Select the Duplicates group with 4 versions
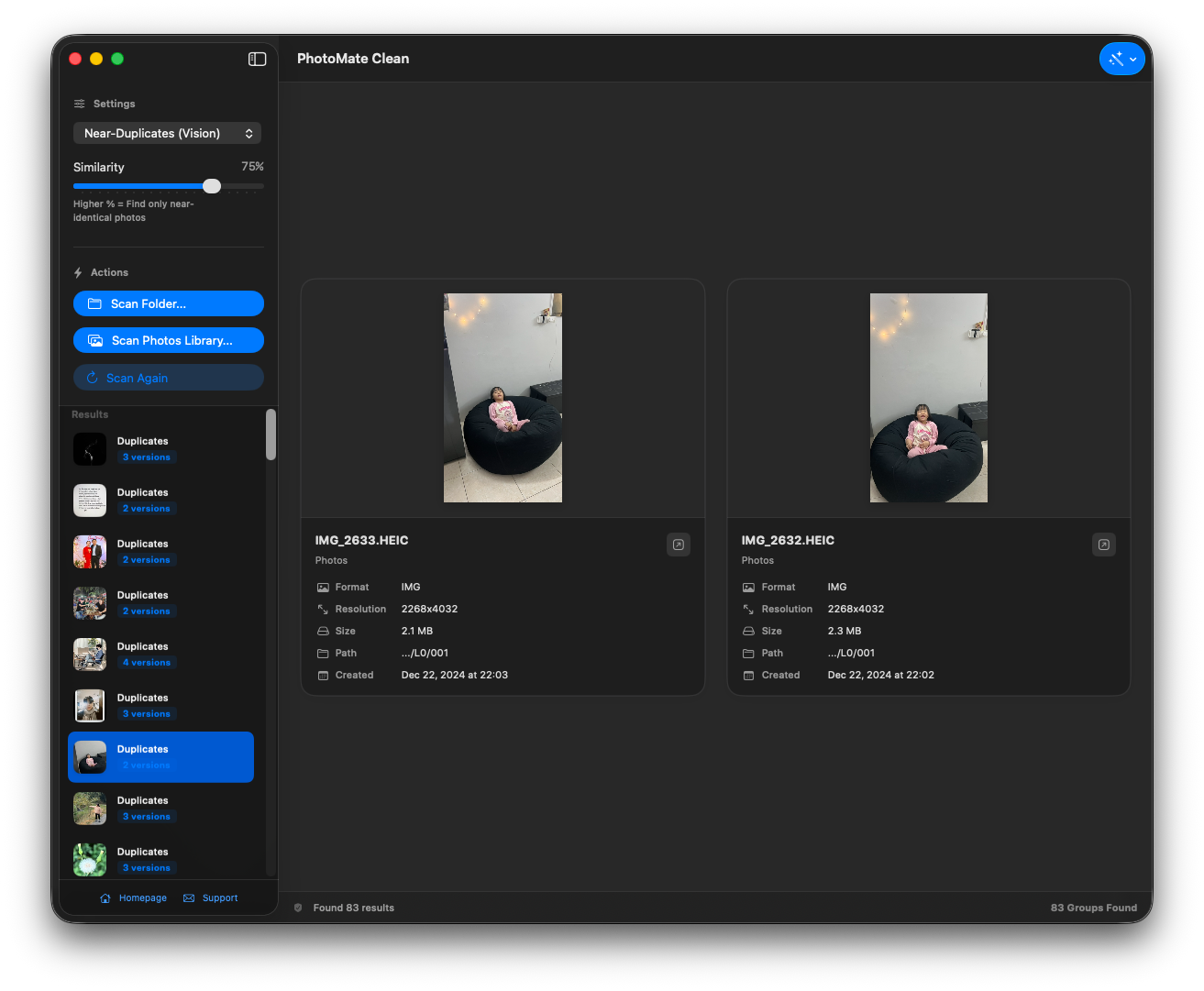 pos(160,654)
